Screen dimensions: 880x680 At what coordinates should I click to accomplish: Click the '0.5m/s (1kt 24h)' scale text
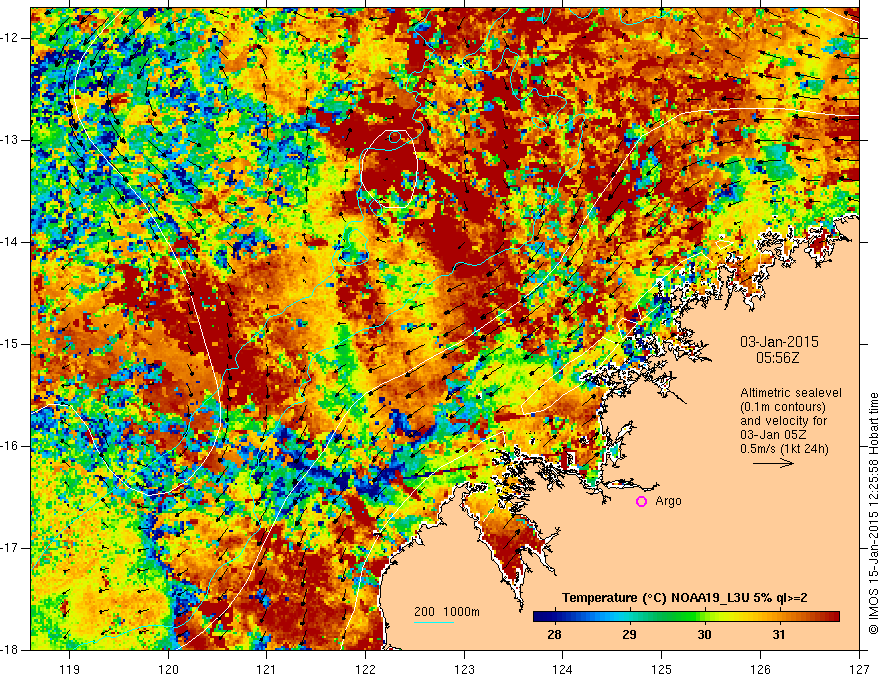click(784, 449)
